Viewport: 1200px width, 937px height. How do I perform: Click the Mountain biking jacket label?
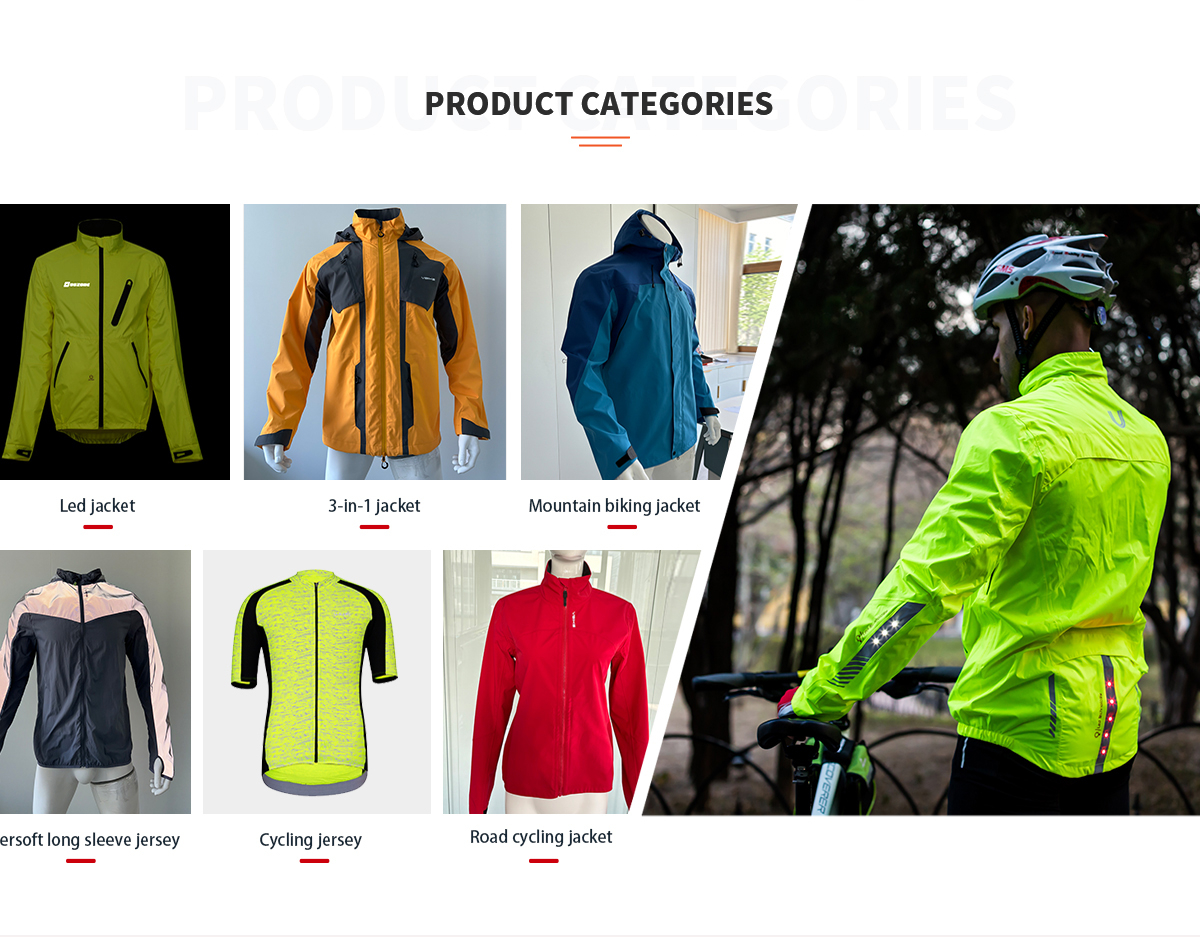pyautogui.click(x=614, y=506)
